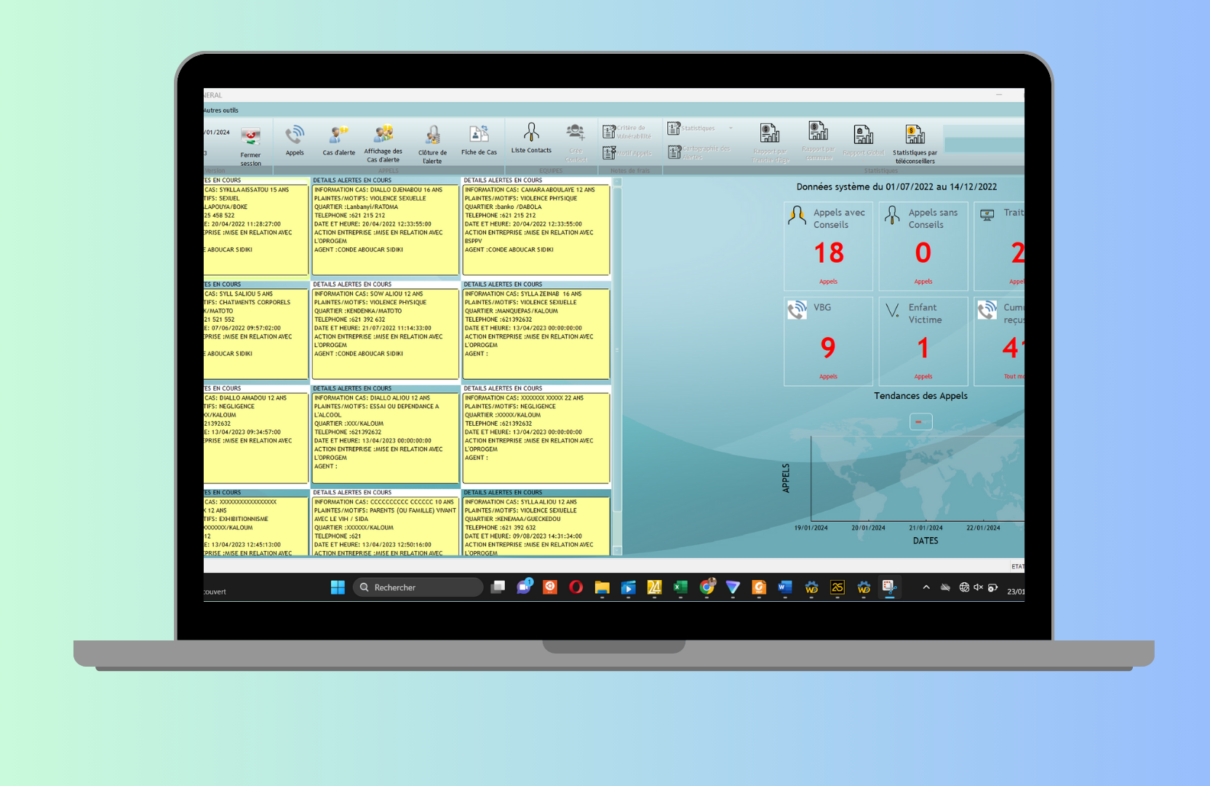Click the Windows taskbar Rechercher search box
The image size is (1210, 786).
click(418, 587)
